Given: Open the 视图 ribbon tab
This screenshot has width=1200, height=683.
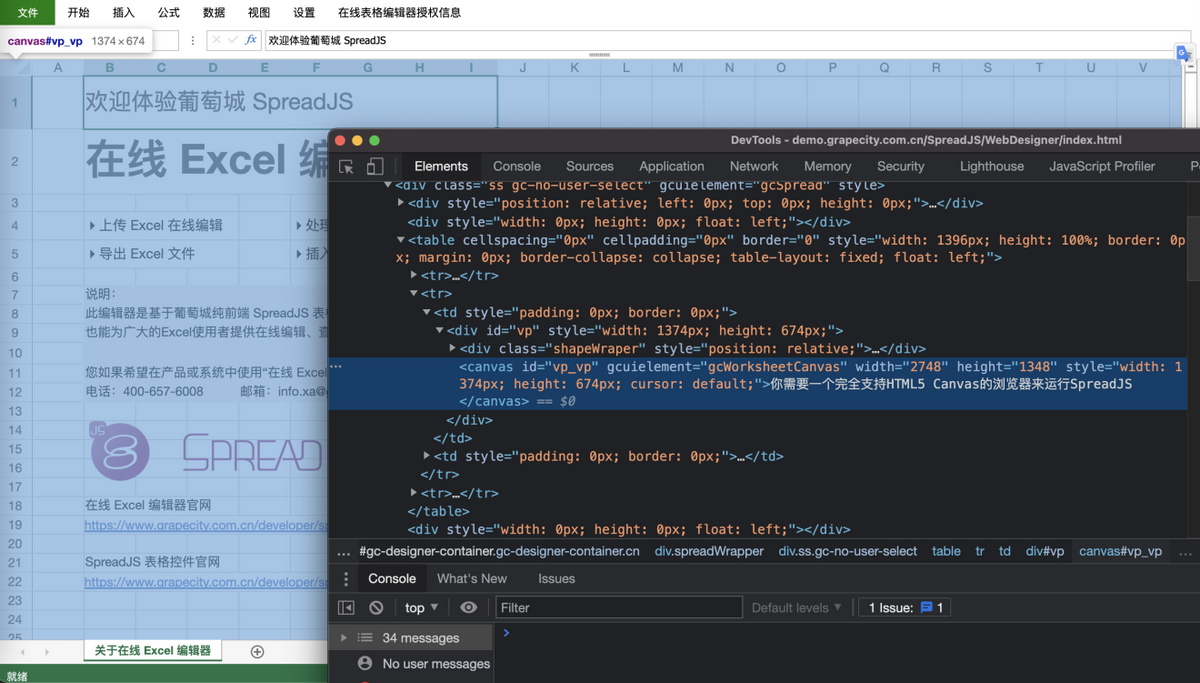Looking at the screenshot, I should [259, 13].
